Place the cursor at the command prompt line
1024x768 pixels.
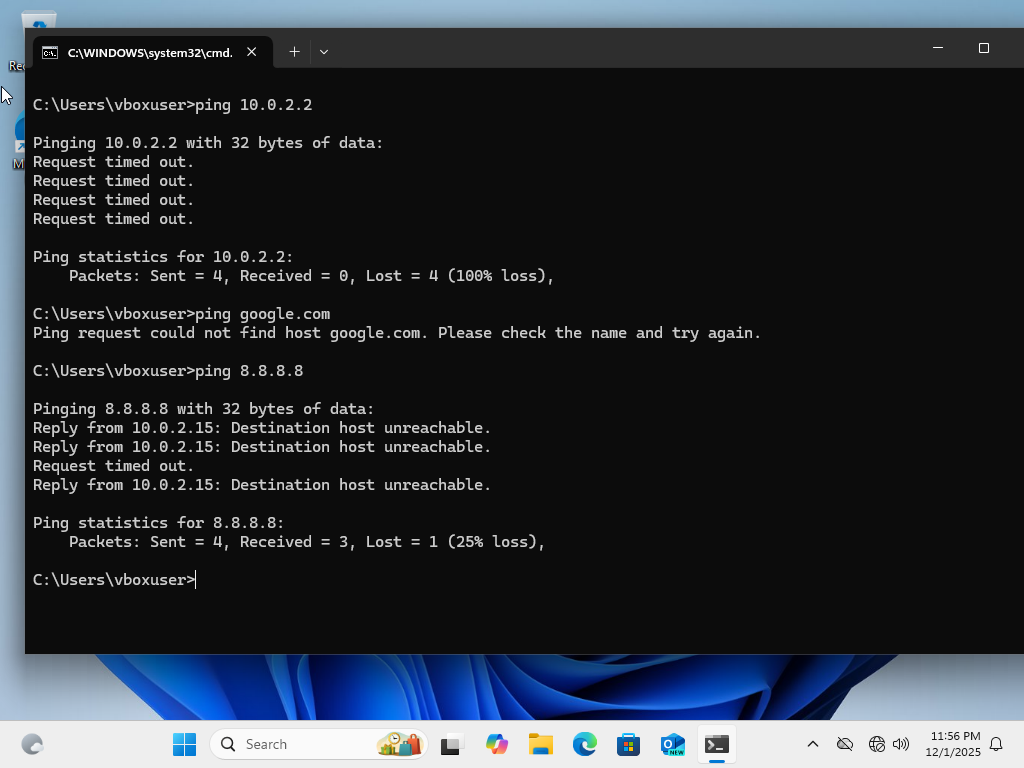196,579
